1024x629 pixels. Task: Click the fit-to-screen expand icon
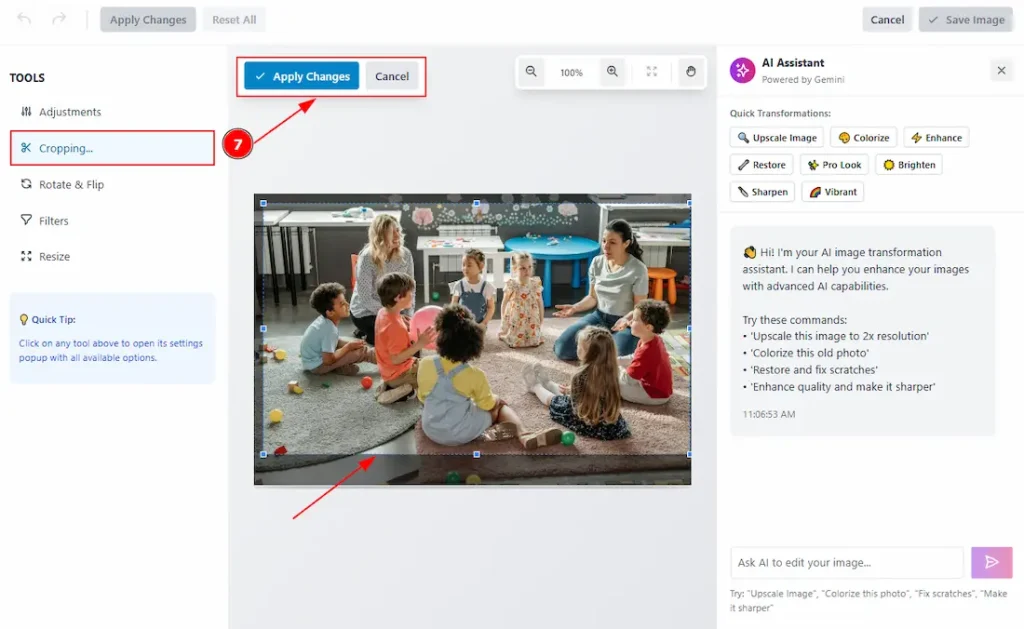click(x=652, y=72)
